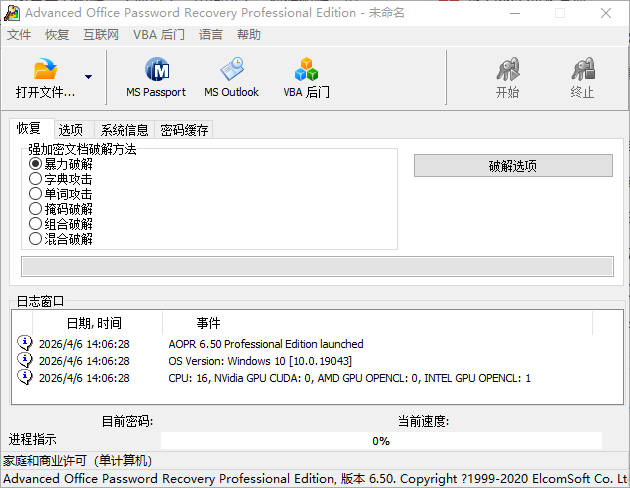Click the 打开文件... label
The image size is (630, 488).
(45, 92)
